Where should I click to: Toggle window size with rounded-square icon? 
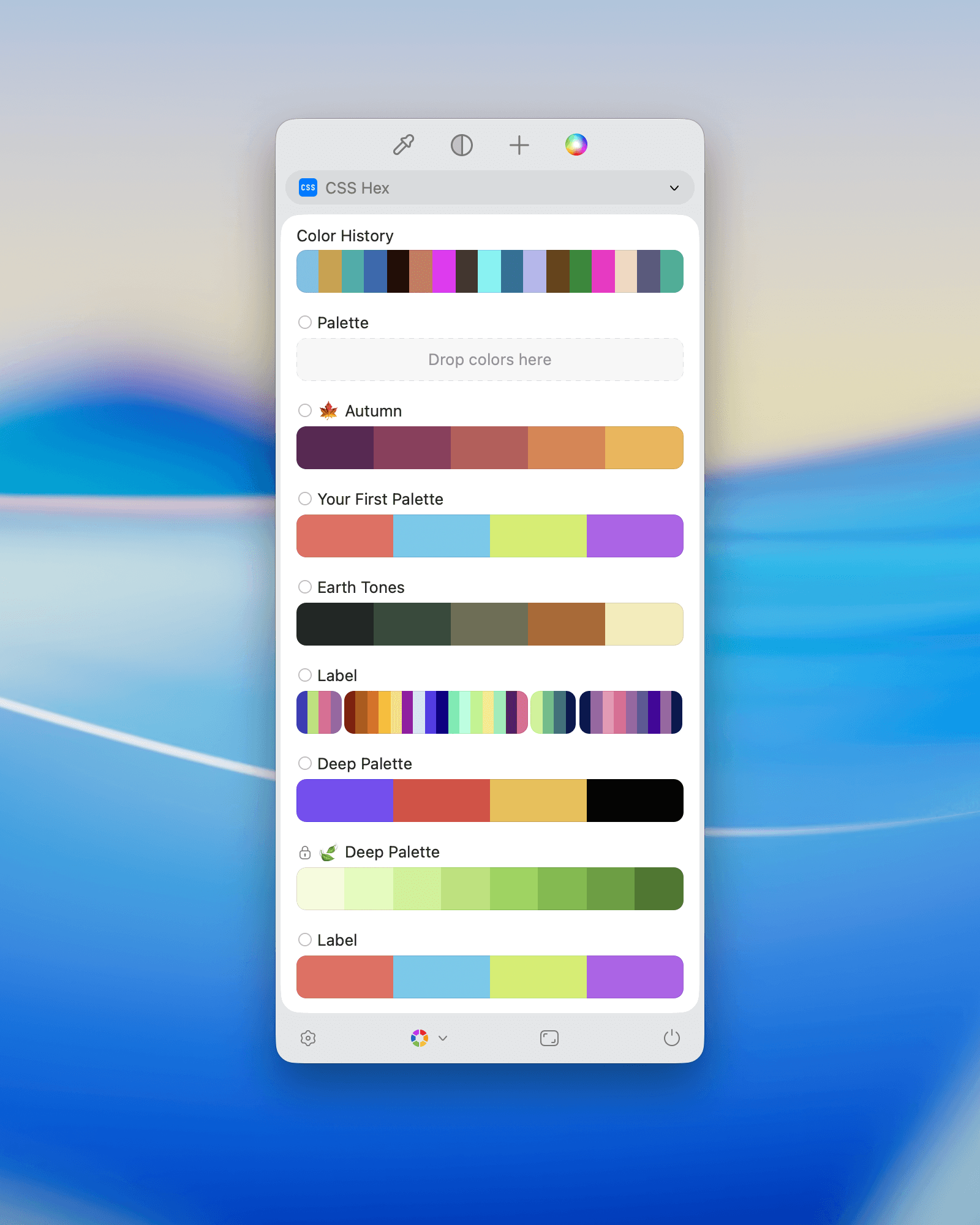(x=549, y=1038)
